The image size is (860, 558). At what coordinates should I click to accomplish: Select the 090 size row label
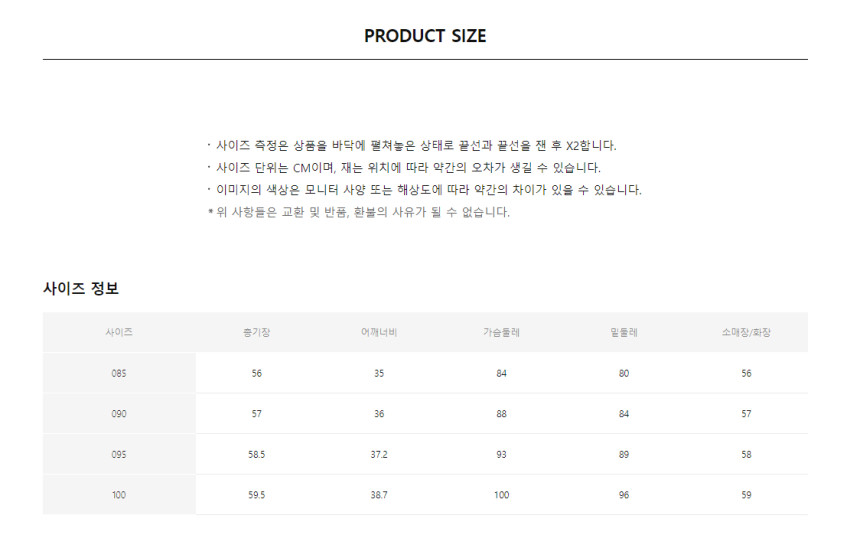[x=119, y=414]
